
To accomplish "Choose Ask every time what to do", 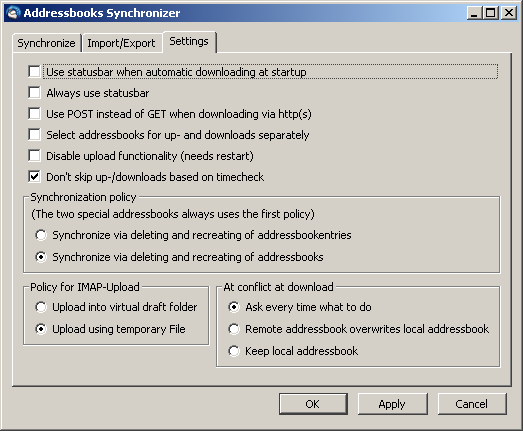I will 234,307.
